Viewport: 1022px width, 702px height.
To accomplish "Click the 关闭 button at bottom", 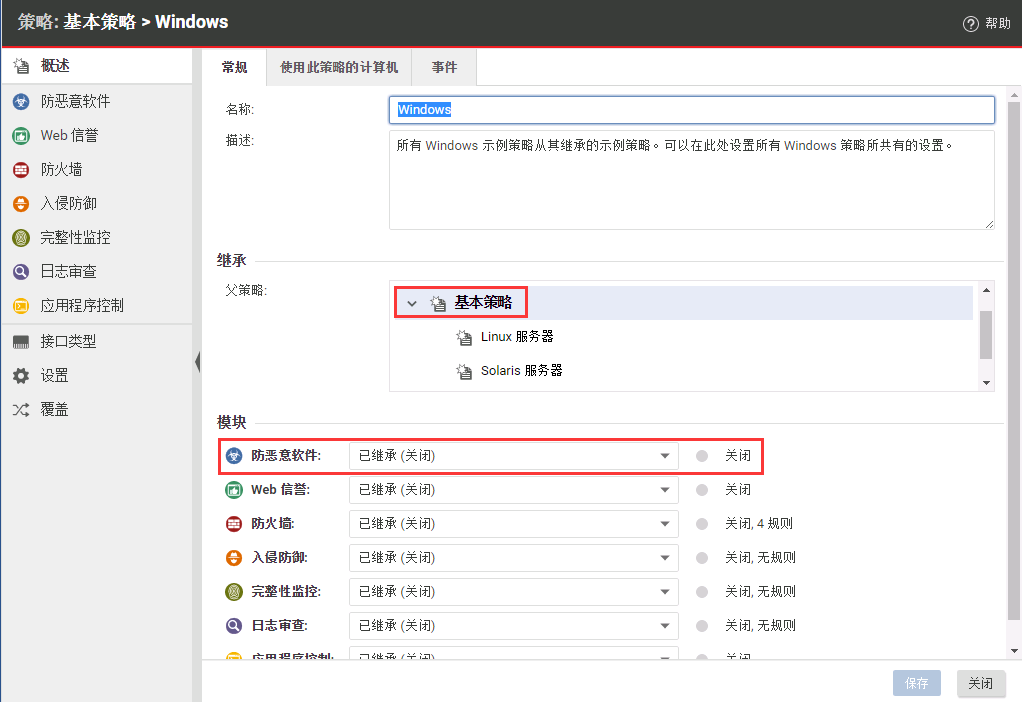I will pos(980,684).
